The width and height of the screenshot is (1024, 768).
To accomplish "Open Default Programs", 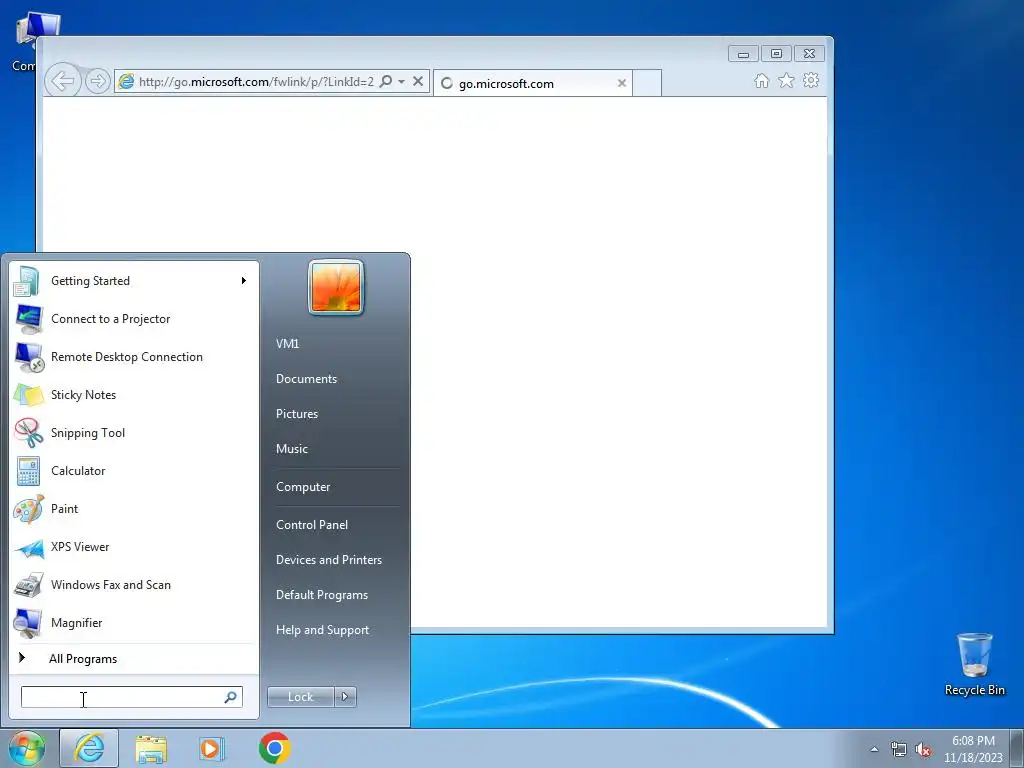I will (x=321, y=595).
